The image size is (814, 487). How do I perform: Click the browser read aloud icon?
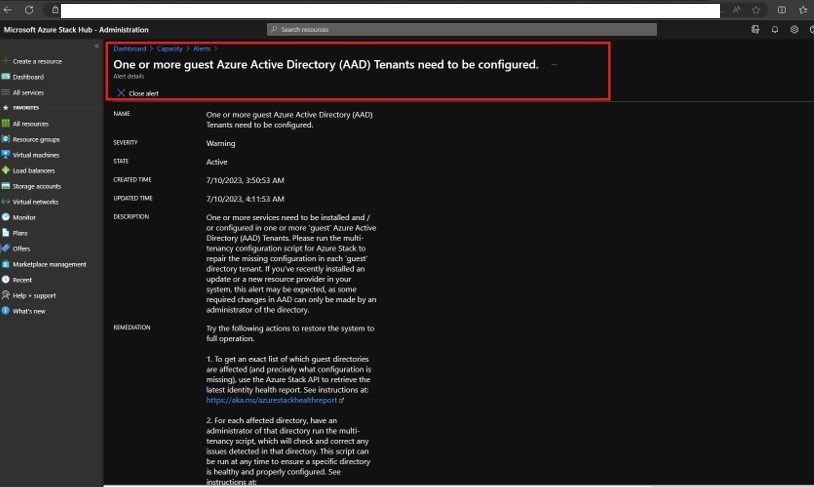[737, 10]
